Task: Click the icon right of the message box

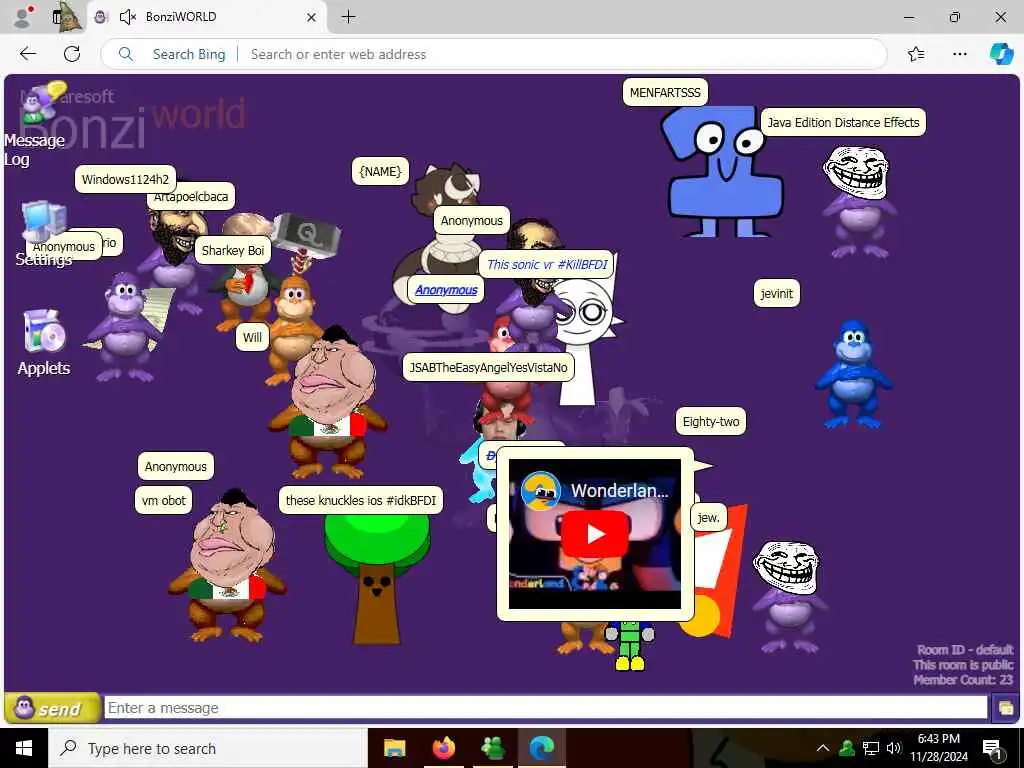Action: click(1005, 708)
